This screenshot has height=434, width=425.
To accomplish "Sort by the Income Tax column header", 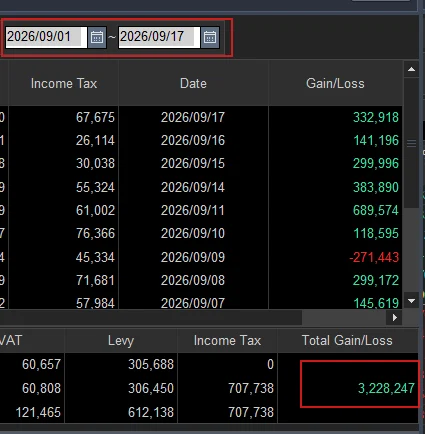I will click(x=64, y=83).
